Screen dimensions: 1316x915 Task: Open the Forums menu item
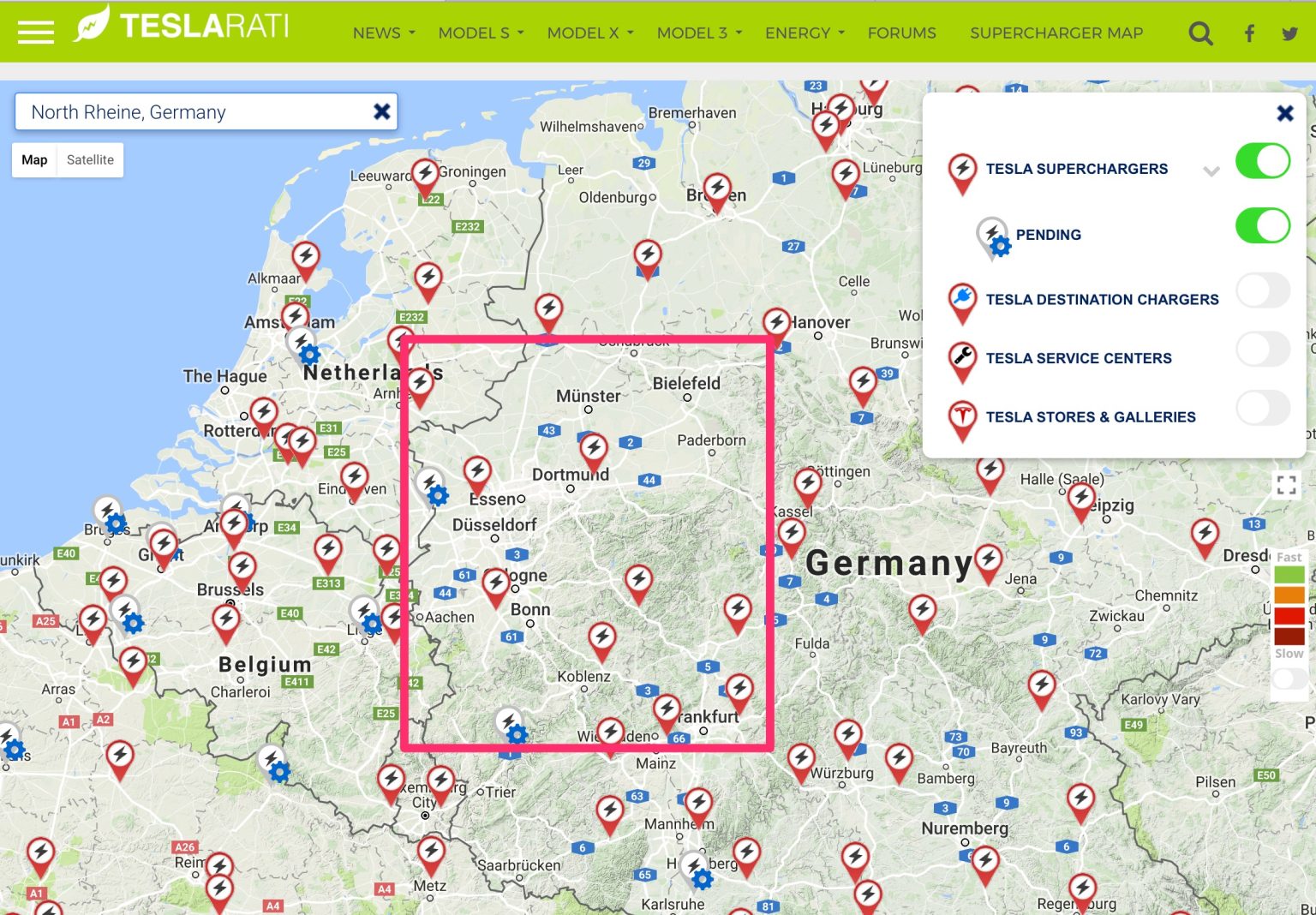point(901,33)
